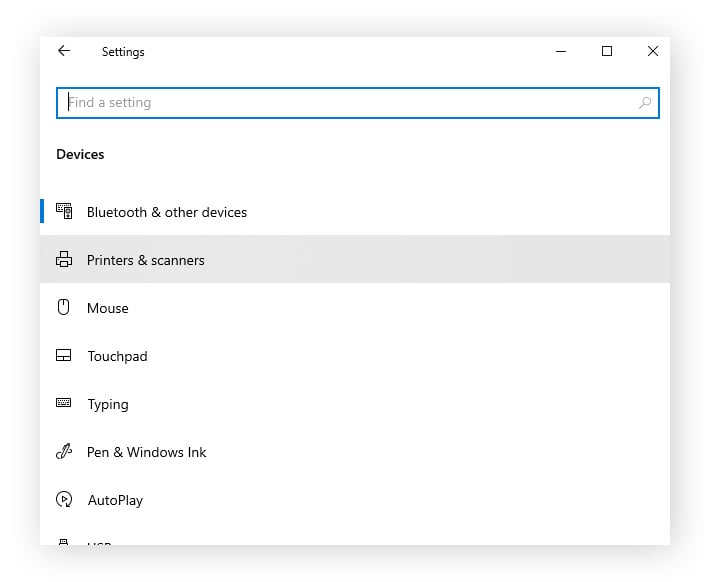The height and width of the screenshot is (582, 710).
Task: Open the Printers & scanners page
Action: pyautogui.click(x=145, y=260)
